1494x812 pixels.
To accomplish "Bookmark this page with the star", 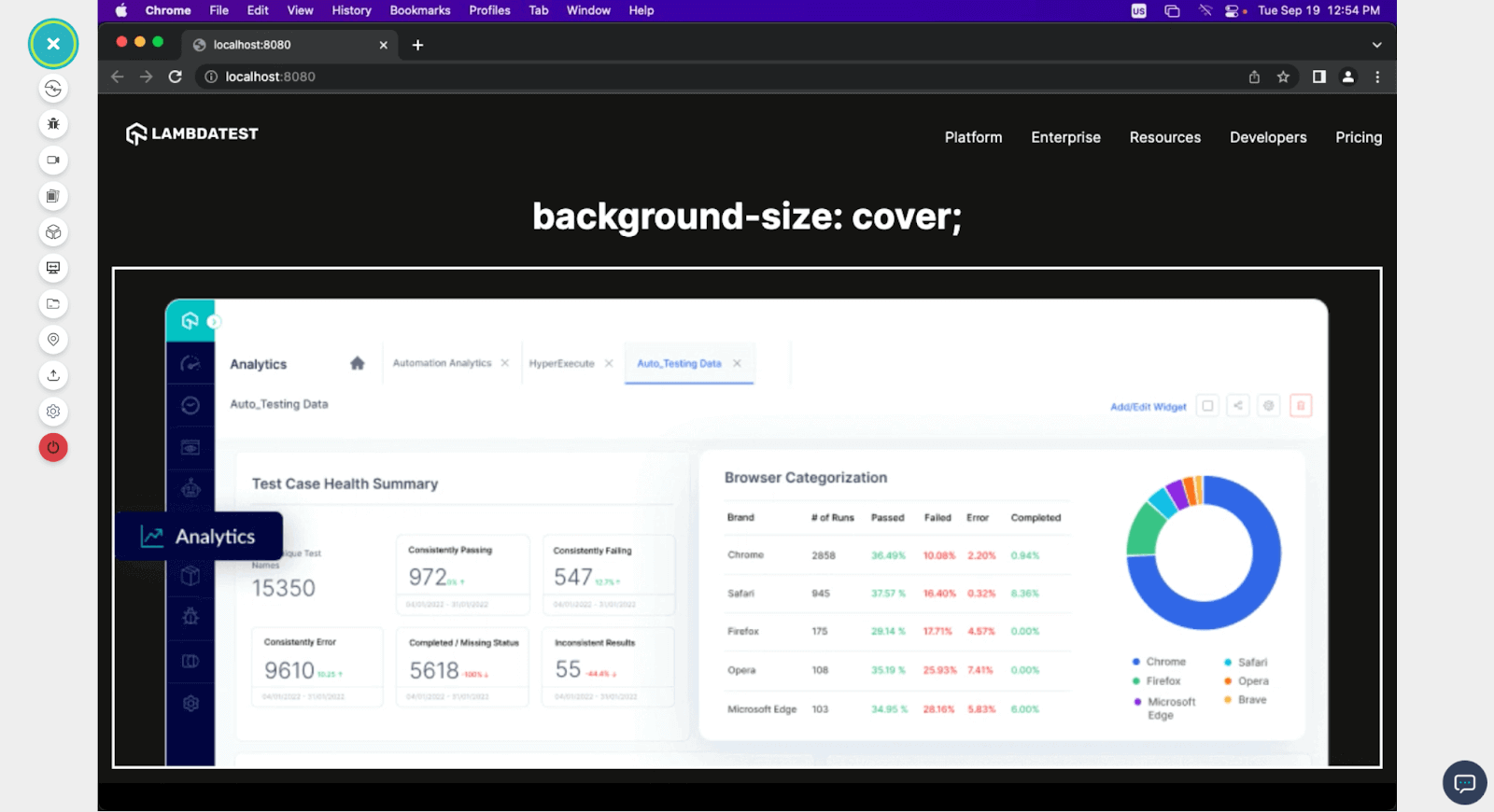I will 1283,77.
